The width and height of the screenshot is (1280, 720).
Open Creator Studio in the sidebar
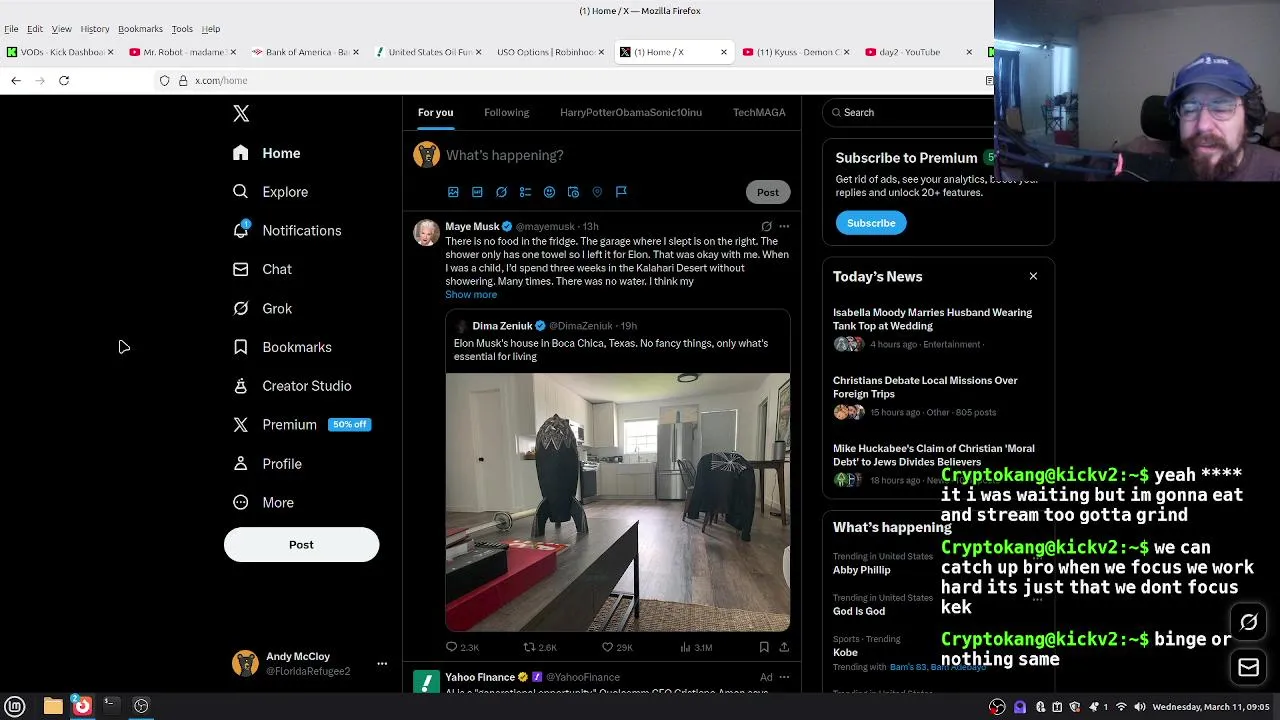pos(291,386)
